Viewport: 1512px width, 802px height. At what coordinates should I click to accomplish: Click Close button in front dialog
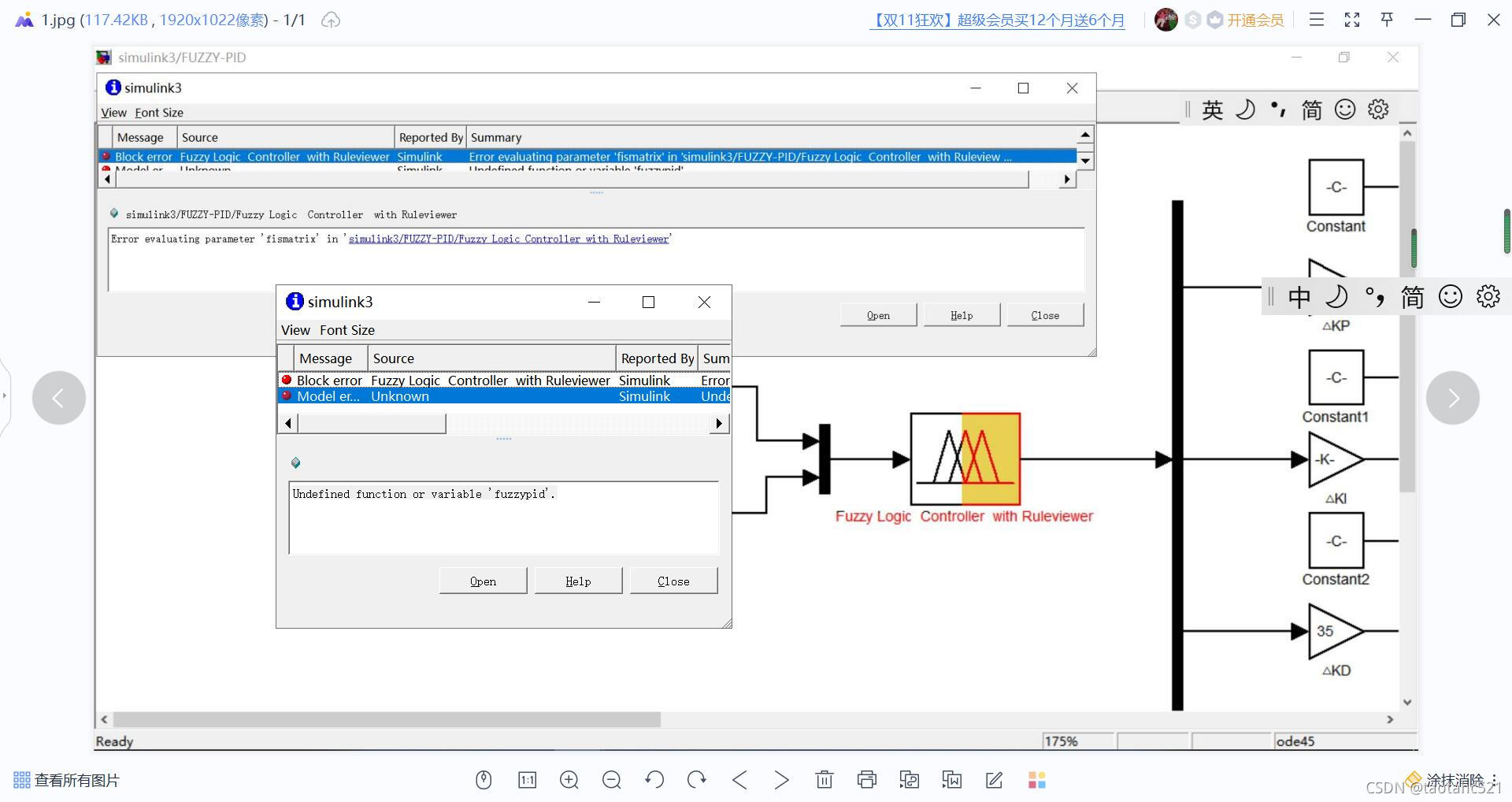coord(673,581)
